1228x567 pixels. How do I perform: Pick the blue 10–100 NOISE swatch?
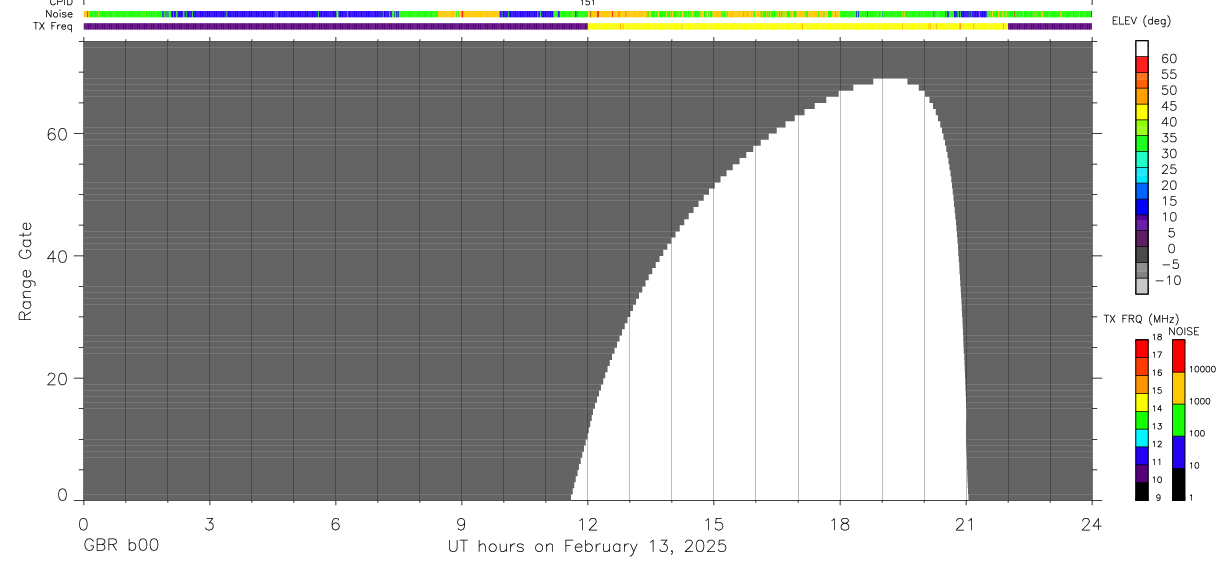pyautogui.click(x=1178, y=451)
